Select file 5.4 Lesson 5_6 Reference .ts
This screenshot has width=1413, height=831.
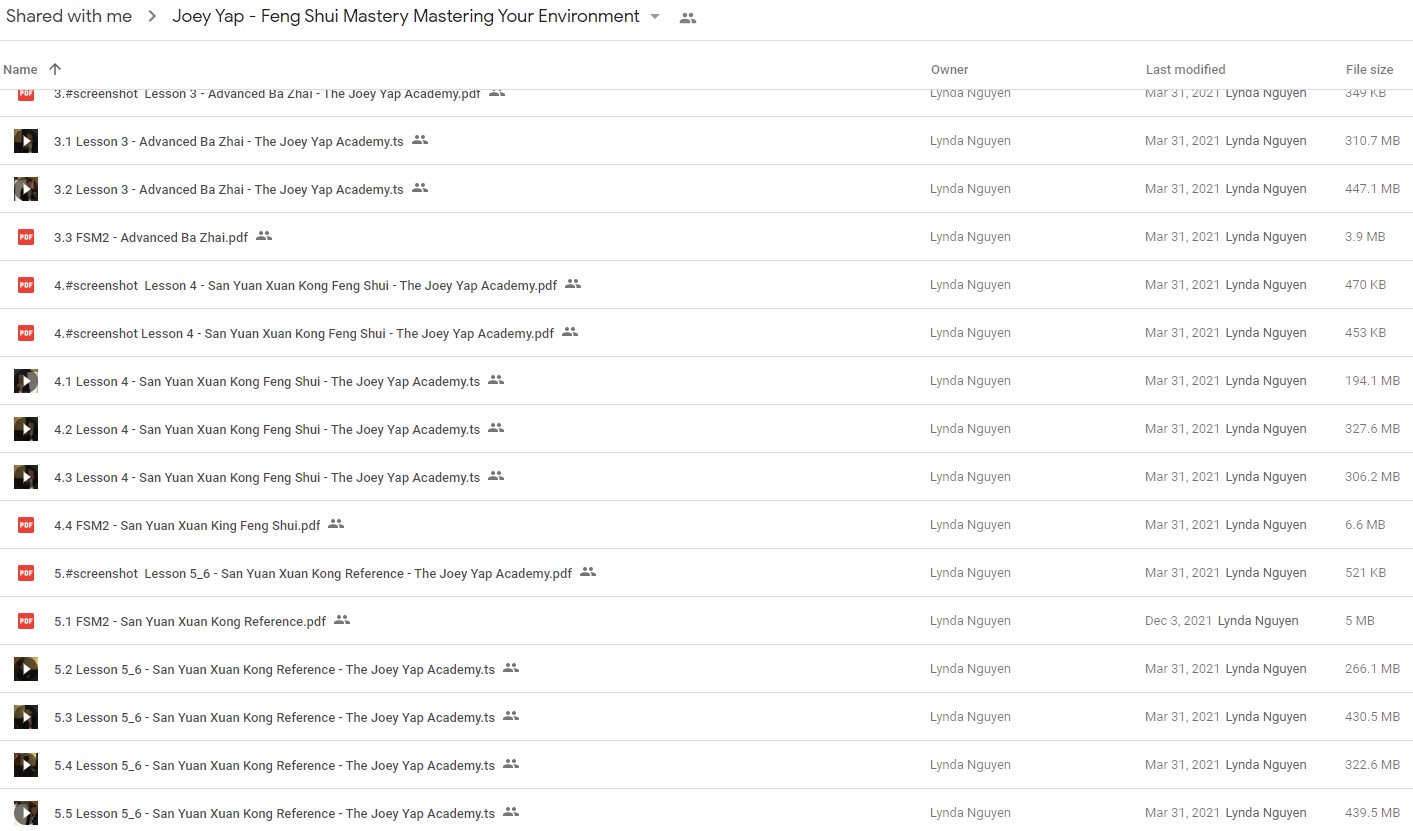(274, 766)
